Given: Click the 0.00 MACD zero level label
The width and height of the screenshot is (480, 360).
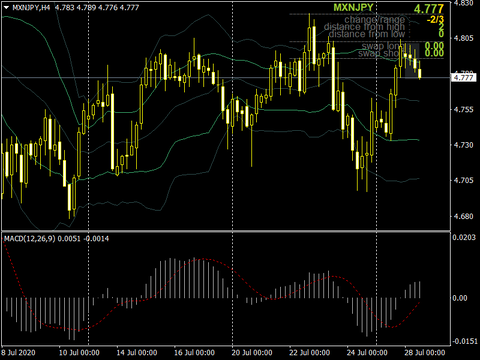Looking at the screenshot, I should click(x=459, y=298).
